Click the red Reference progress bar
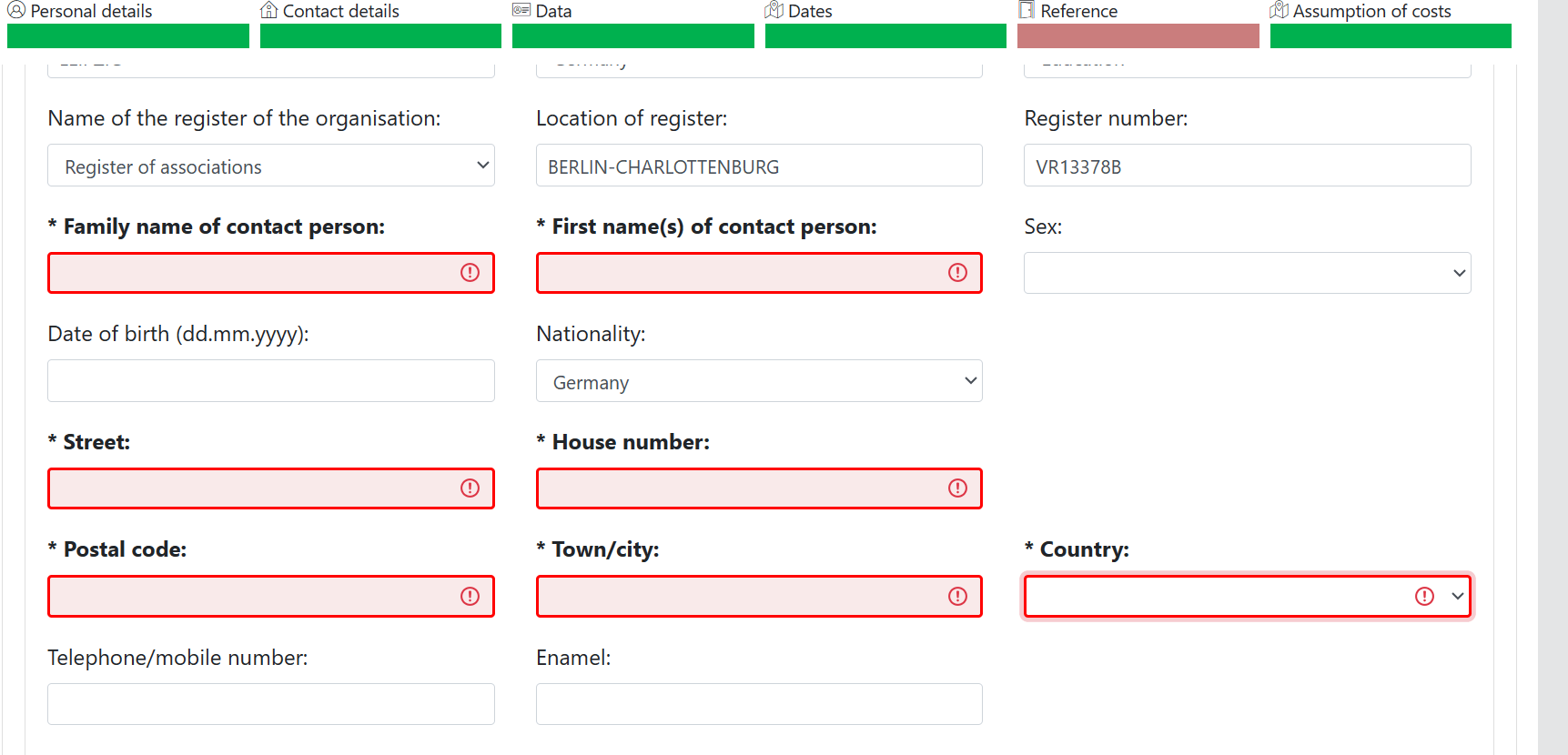 pyautogui.click(x=1138, y=35)
